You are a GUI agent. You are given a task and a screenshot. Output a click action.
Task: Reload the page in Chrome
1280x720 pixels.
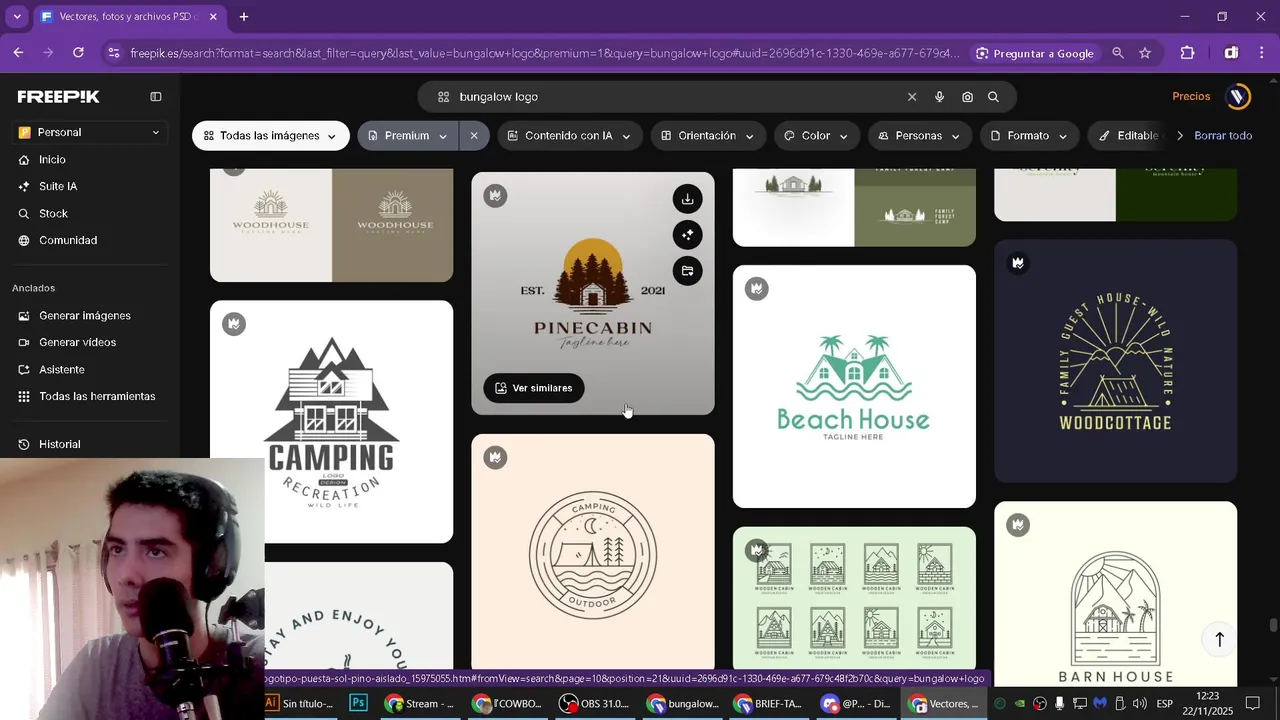(78, 53)
